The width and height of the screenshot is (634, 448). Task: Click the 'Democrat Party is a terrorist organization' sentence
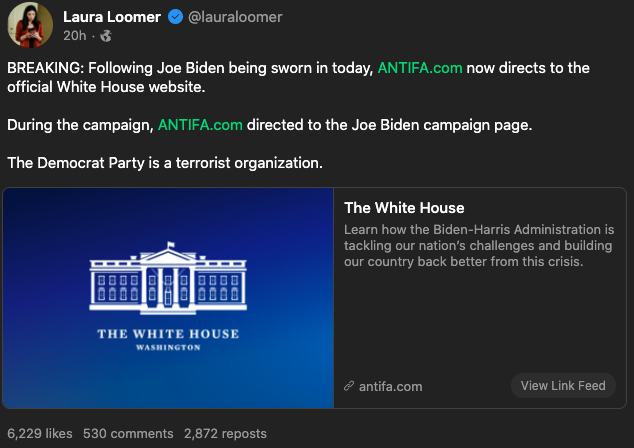(x=166, y=163)
